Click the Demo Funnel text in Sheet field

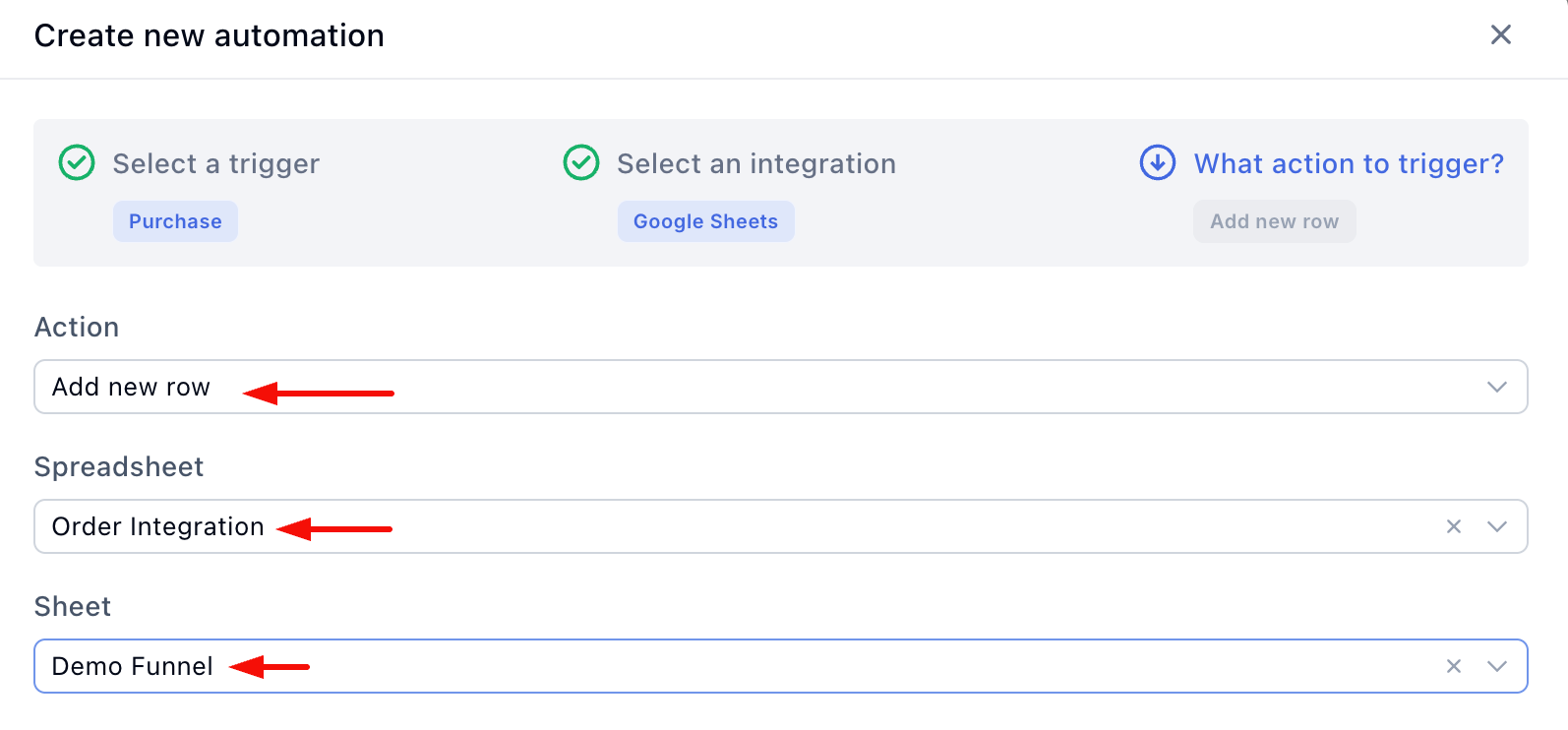pos(132,667)
